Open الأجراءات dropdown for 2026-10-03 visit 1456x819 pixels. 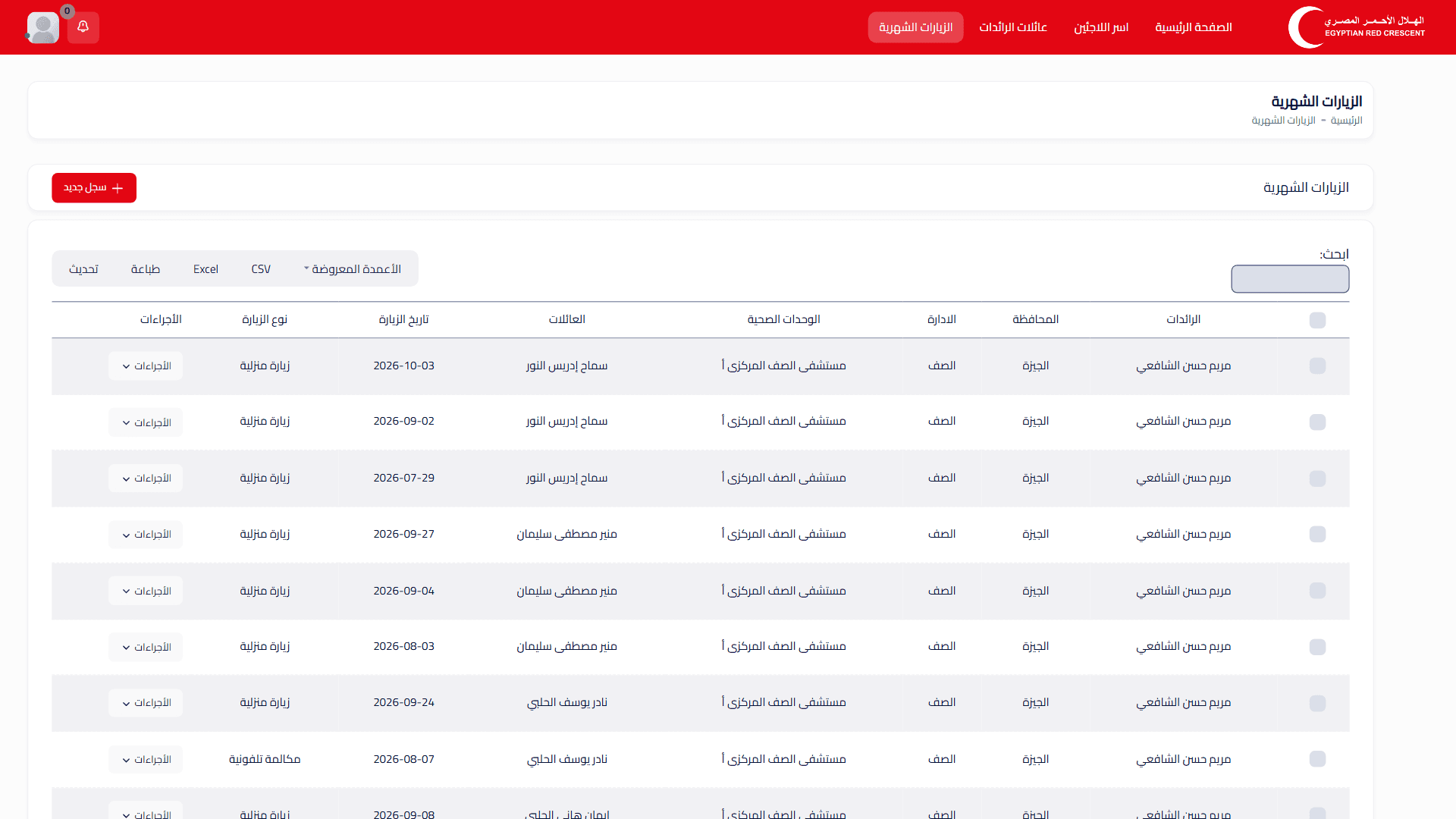pyautogui.click(x=146, y=366)
